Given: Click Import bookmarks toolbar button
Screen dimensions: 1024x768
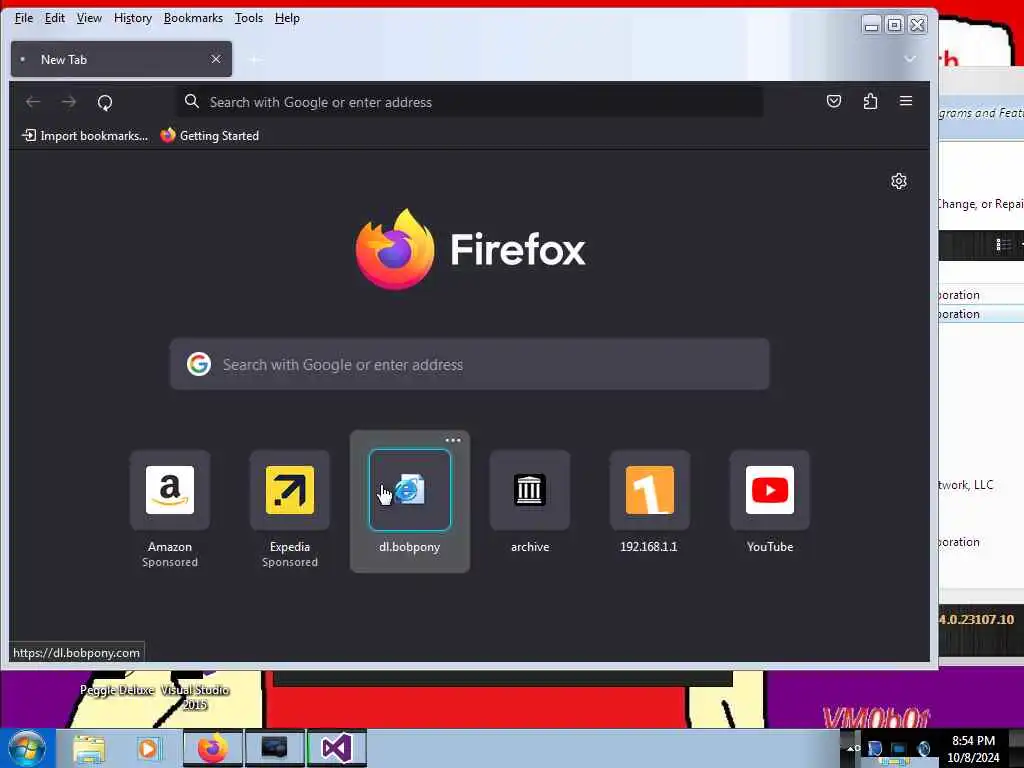Looking at the screenshot, I should 85,136.
